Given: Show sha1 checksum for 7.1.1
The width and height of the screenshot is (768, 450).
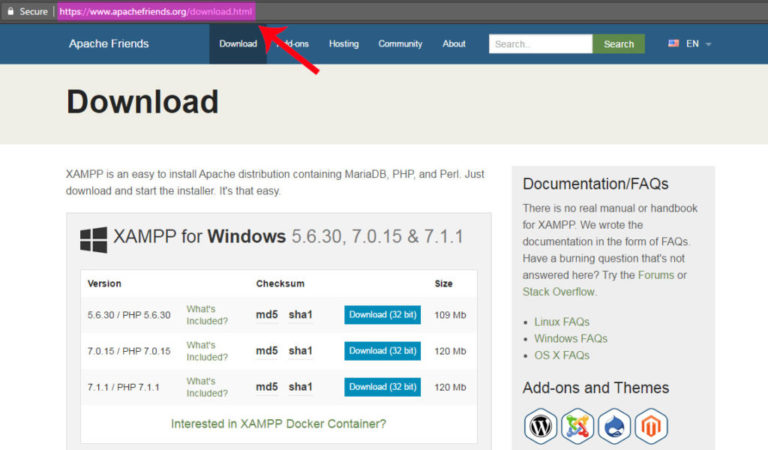Looking at the screenshot, I should (300, 387).
